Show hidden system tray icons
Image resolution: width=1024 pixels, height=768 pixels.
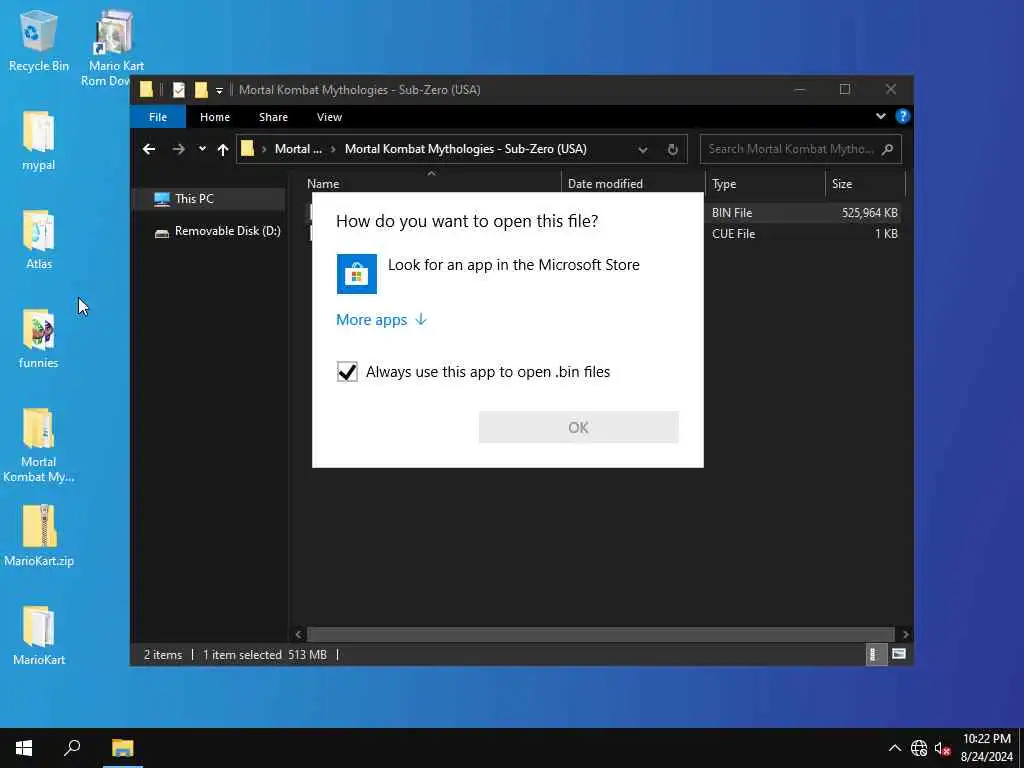click(895, 748)
